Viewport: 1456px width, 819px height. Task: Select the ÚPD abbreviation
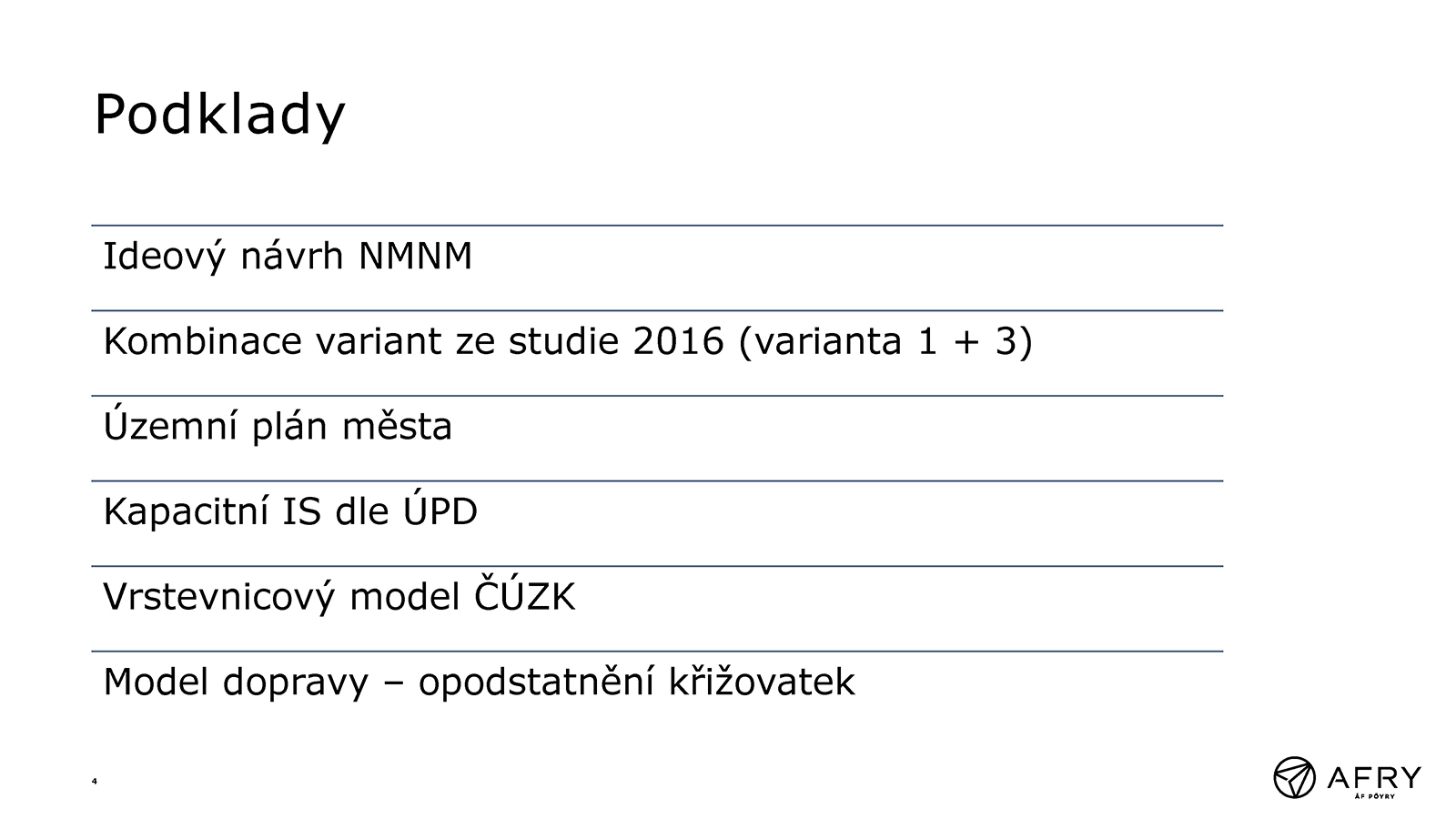pyautogui.click(x=440, y=511)
